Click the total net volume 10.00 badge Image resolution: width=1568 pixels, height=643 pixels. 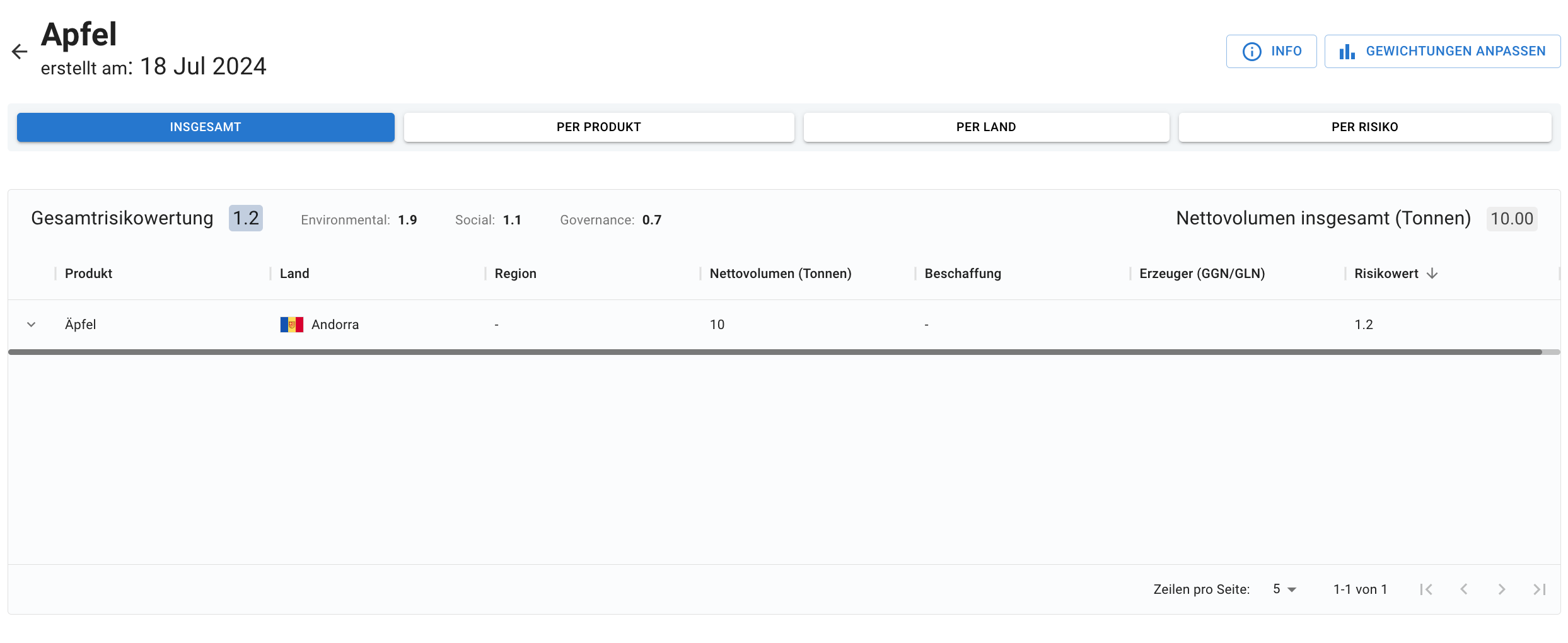(1512, 219)
